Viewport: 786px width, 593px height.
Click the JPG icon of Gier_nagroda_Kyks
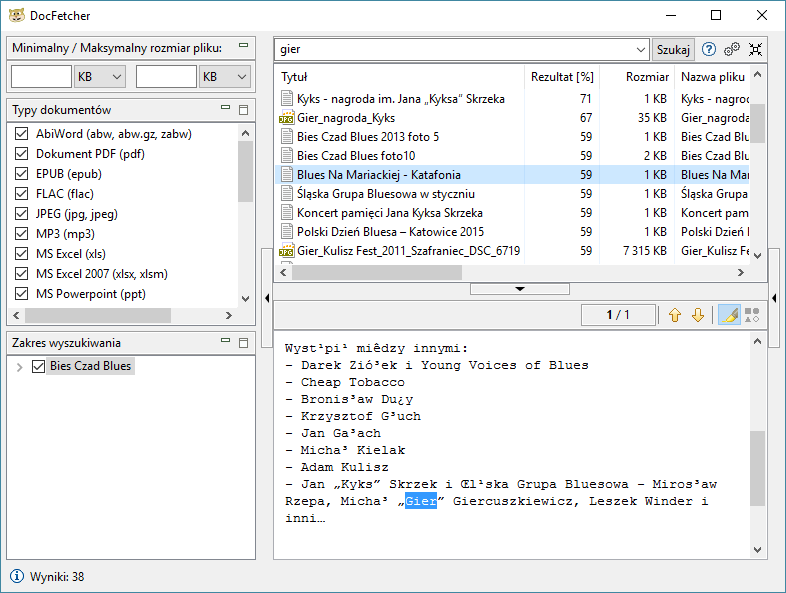[x=286, y=118]
